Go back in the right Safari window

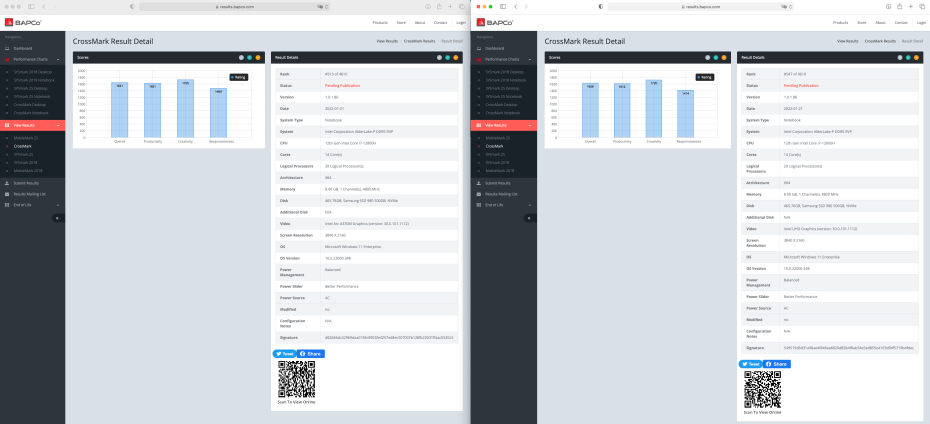point(516,7)
